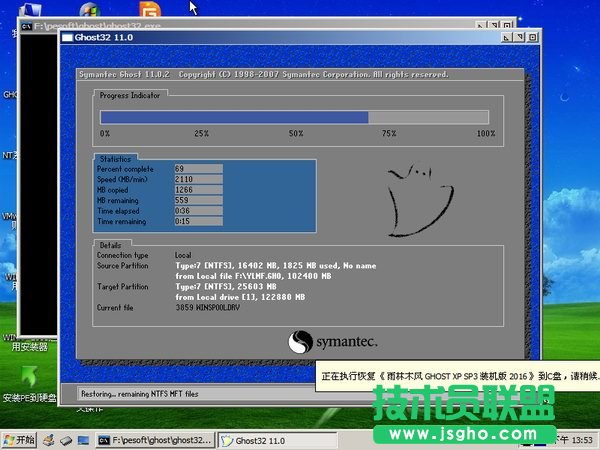This screenshot has height=450, width=600.
Task: Click the first quick launch icon in taskbar
Action: [x=49, y=440]
